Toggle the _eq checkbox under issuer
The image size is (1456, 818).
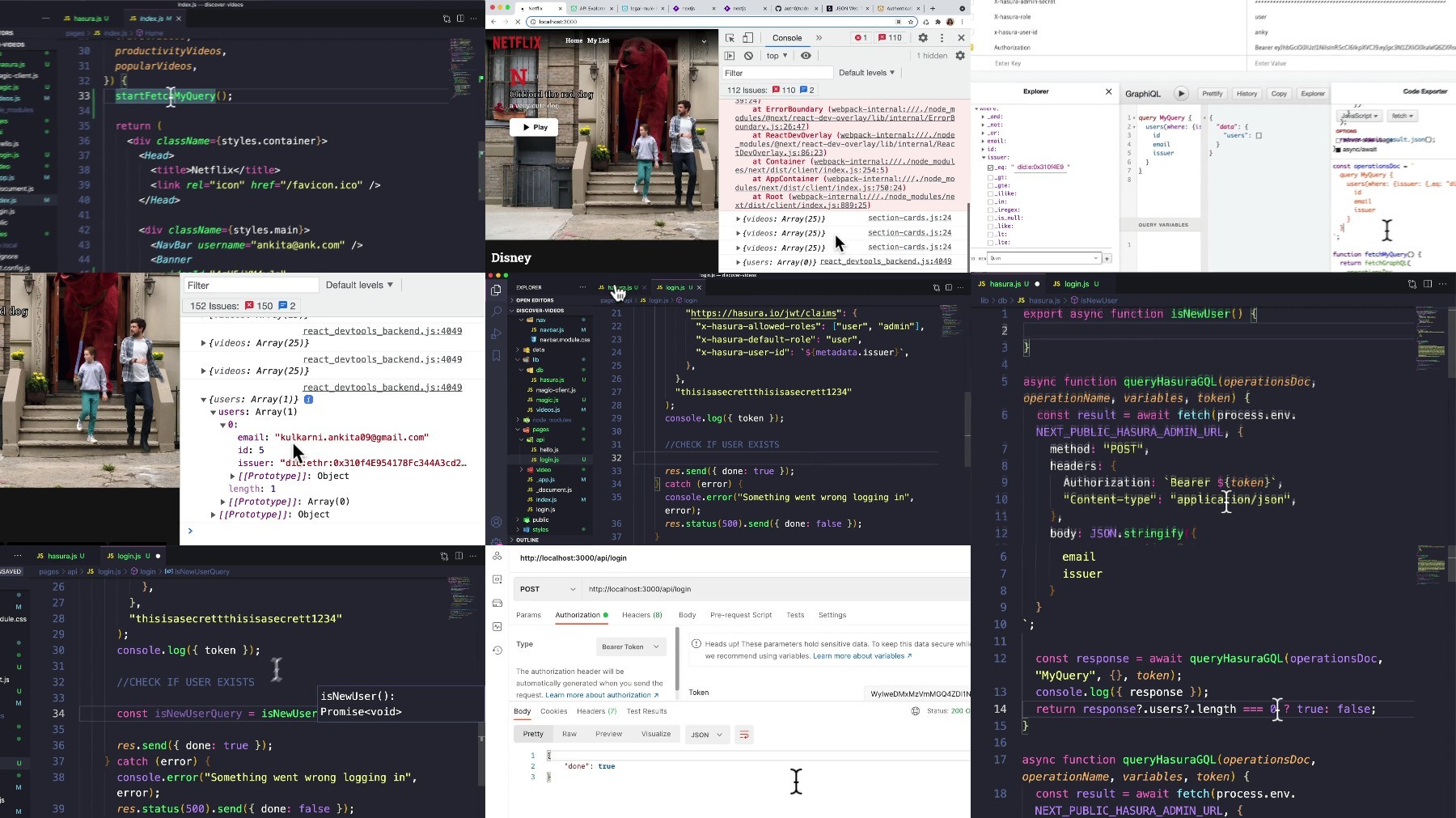tap(990, 167)
